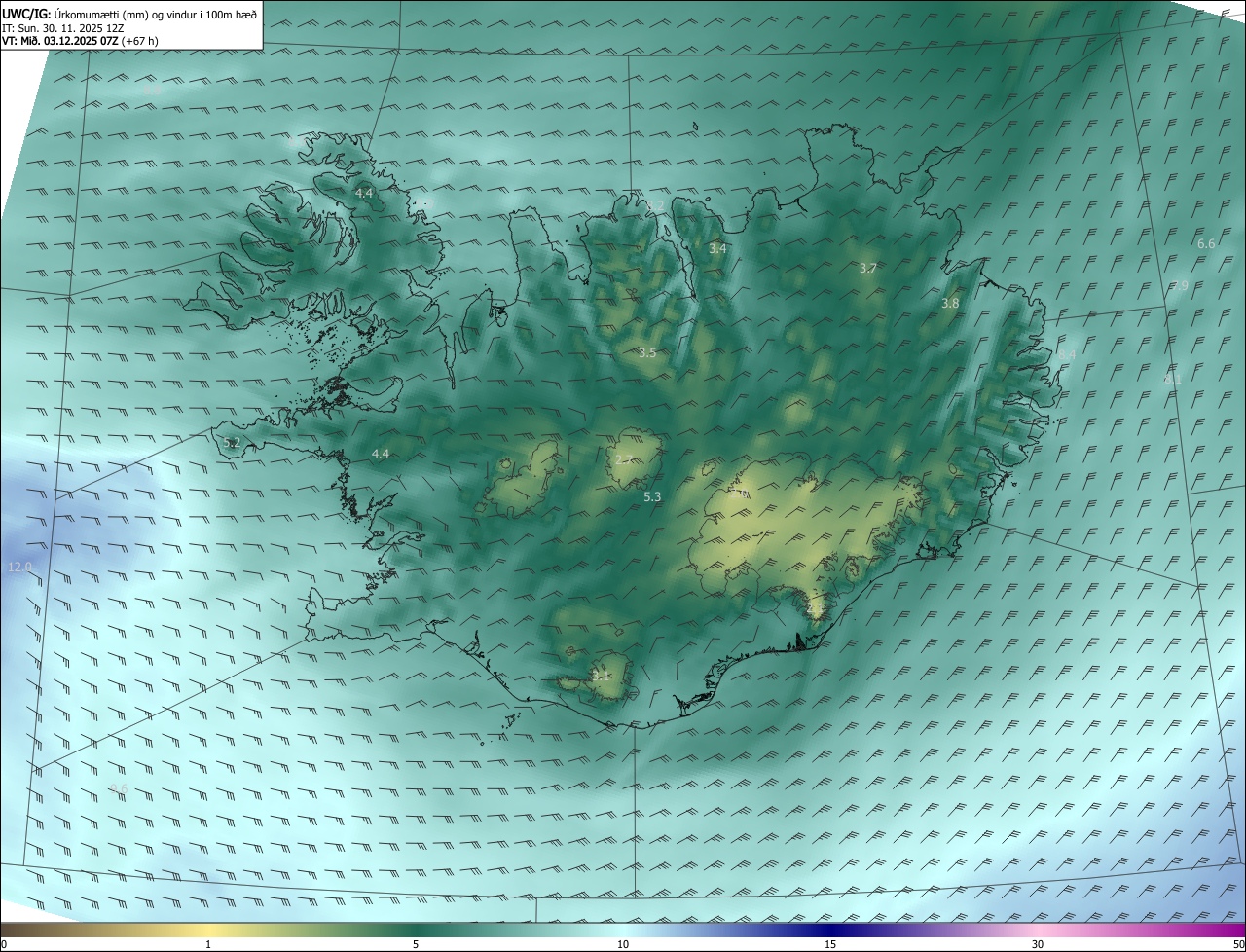
Task: Click the '10' tick on the colorbar
Action: (623, 944)
